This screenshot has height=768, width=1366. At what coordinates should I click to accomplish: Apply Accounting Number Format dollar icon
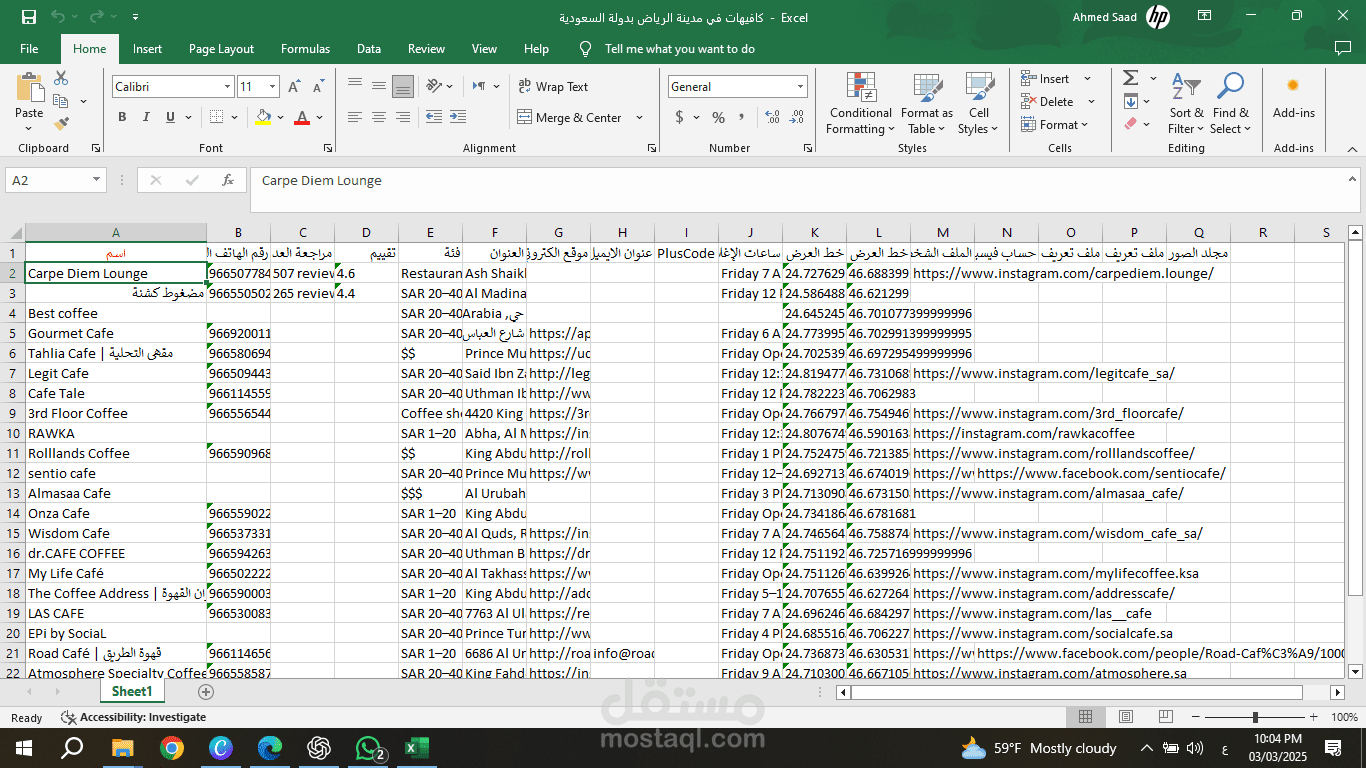point(680,117)
